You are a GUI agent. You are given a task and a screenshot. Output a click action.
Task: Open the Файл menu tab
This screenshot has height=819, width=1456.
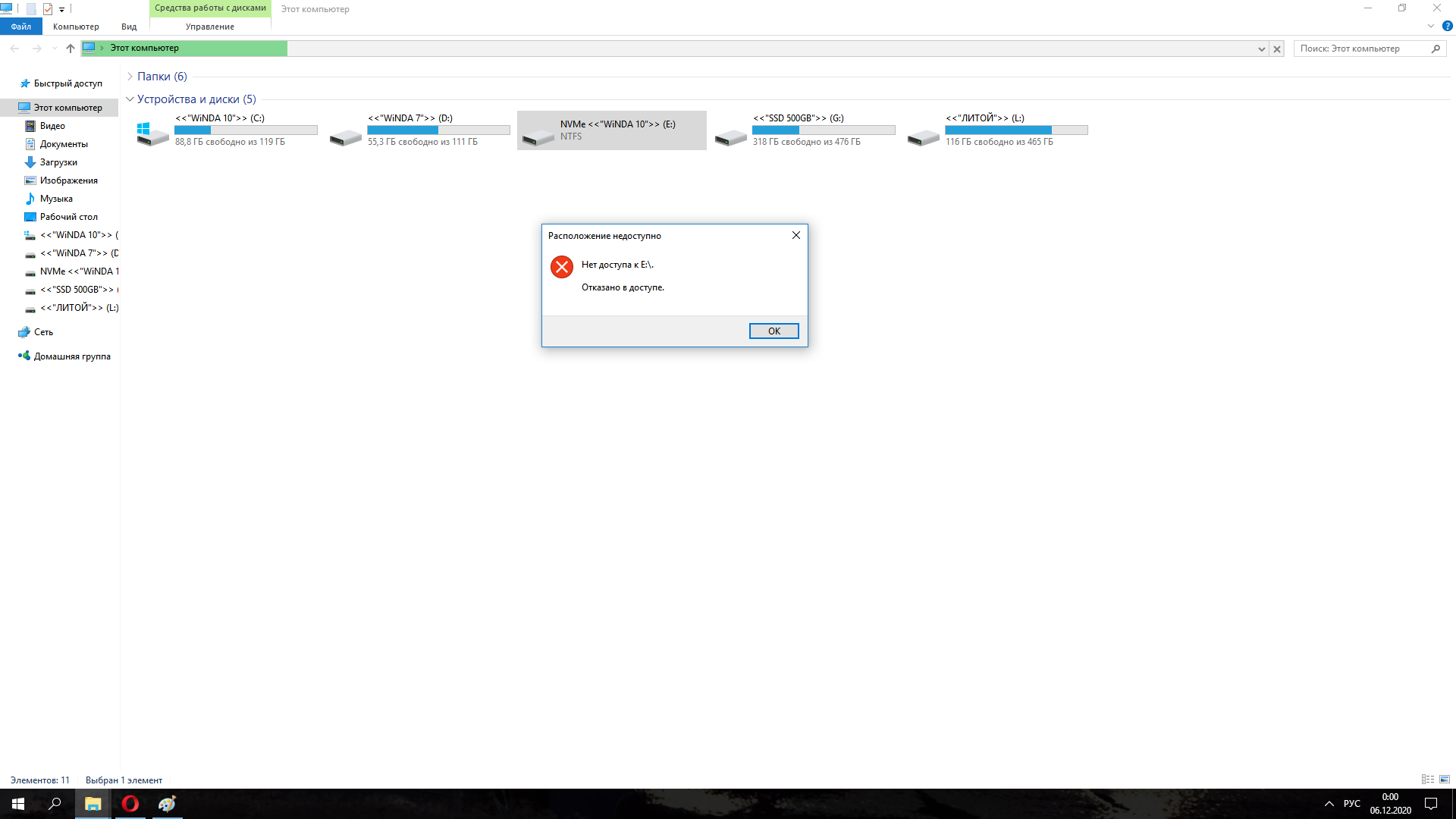pos(21,27)
